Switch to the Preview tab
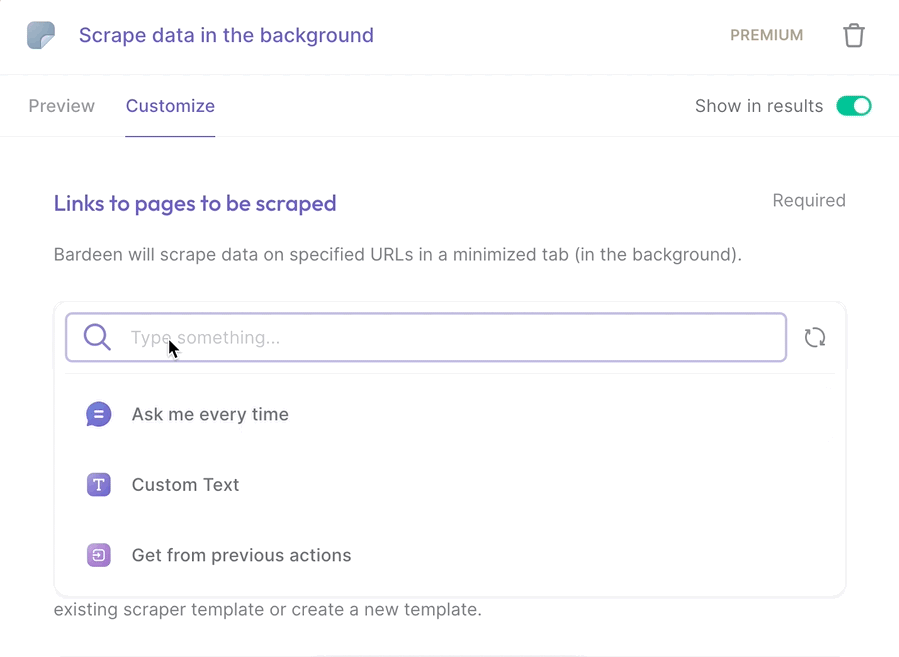The image size is (899, 657). (61, 106)
